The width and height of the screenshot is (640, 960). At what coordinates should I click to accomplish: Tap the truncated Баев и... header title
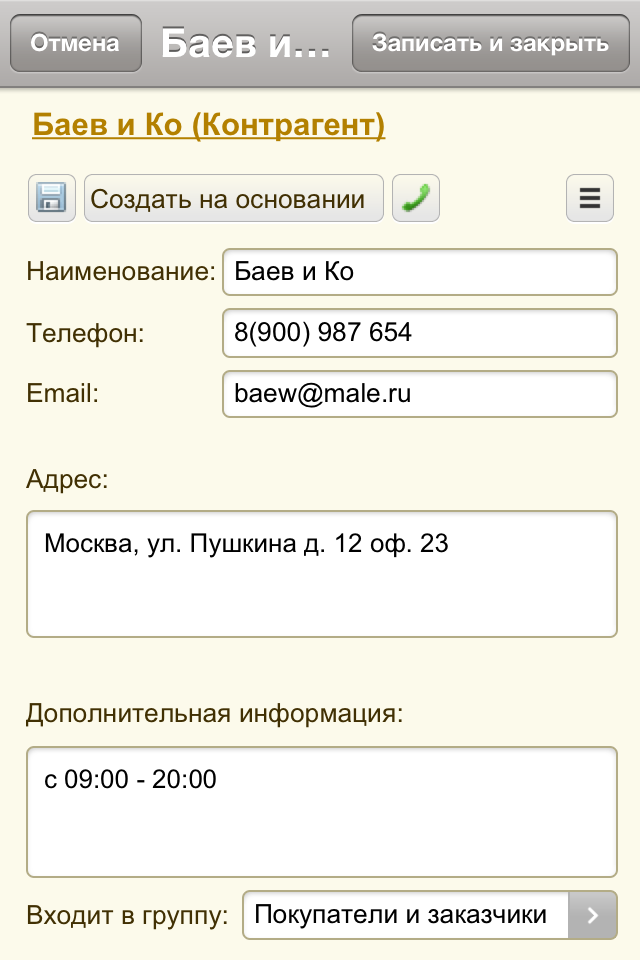click(x=246, y=43)
